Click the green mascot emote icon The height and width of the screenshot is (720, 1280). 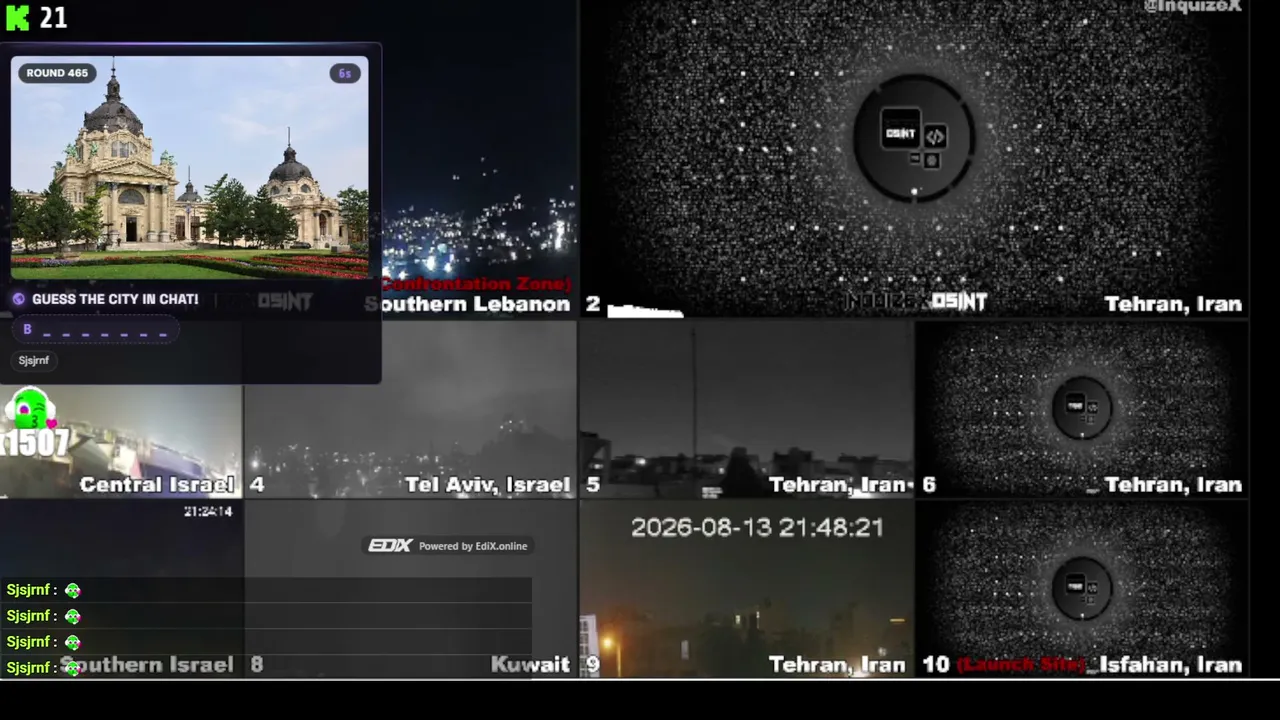pyautogui.click(x=31, y=410)
